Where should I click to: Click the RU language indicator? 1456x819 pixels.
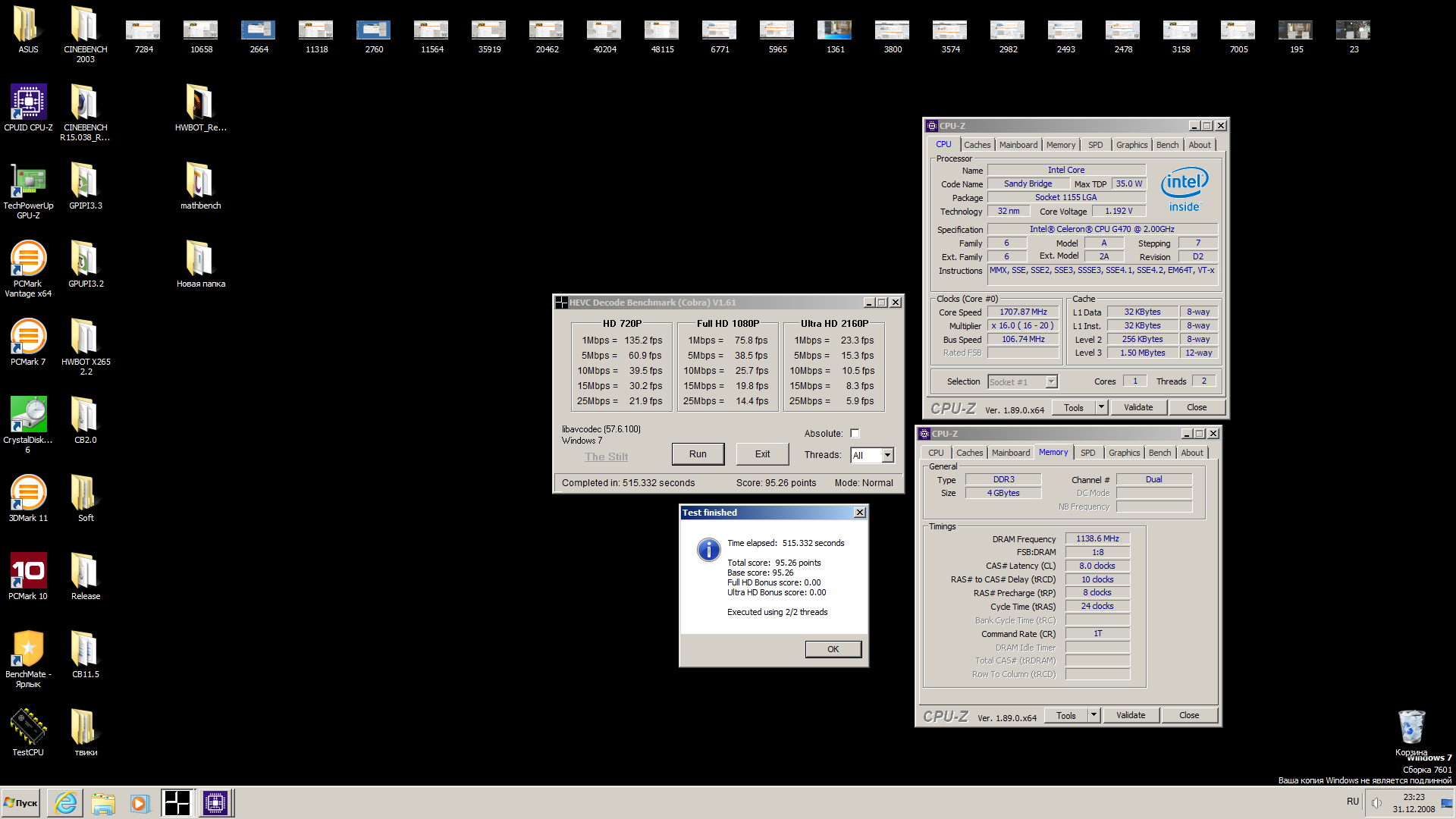pos(1352,802)
